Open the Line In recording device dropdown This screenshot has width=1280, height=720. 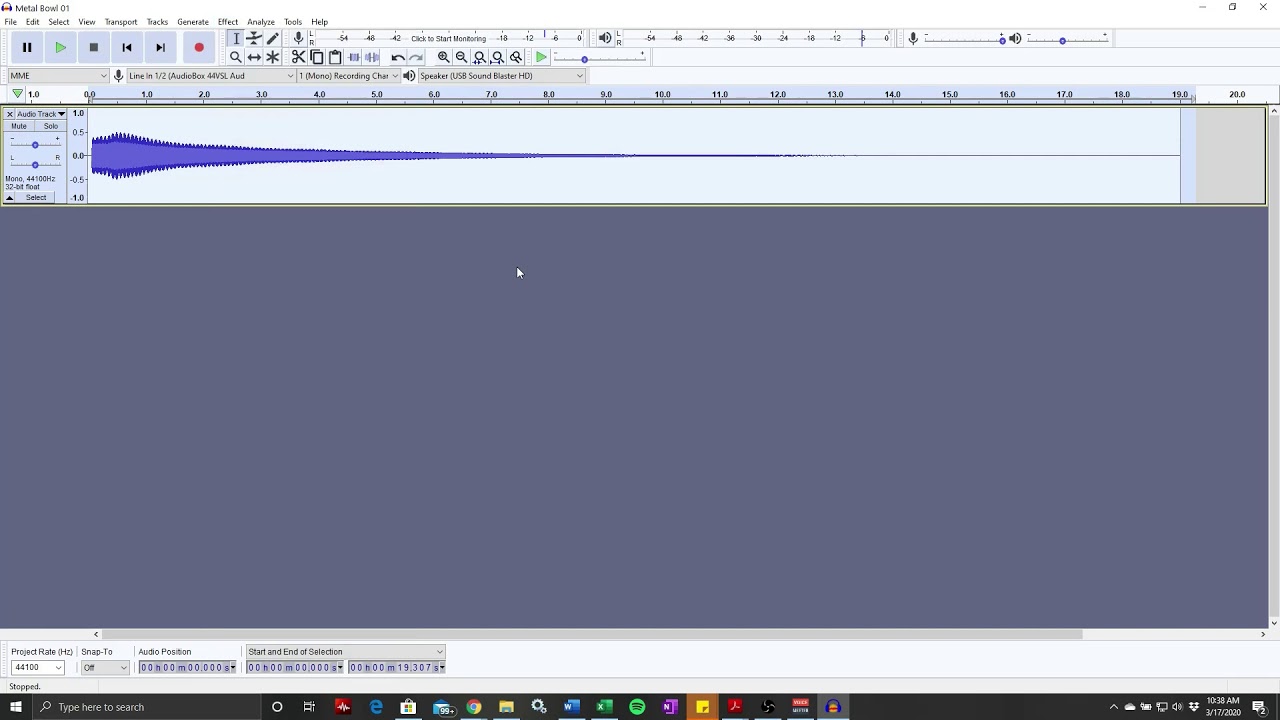pyautogui.click(x=210, y=76)
